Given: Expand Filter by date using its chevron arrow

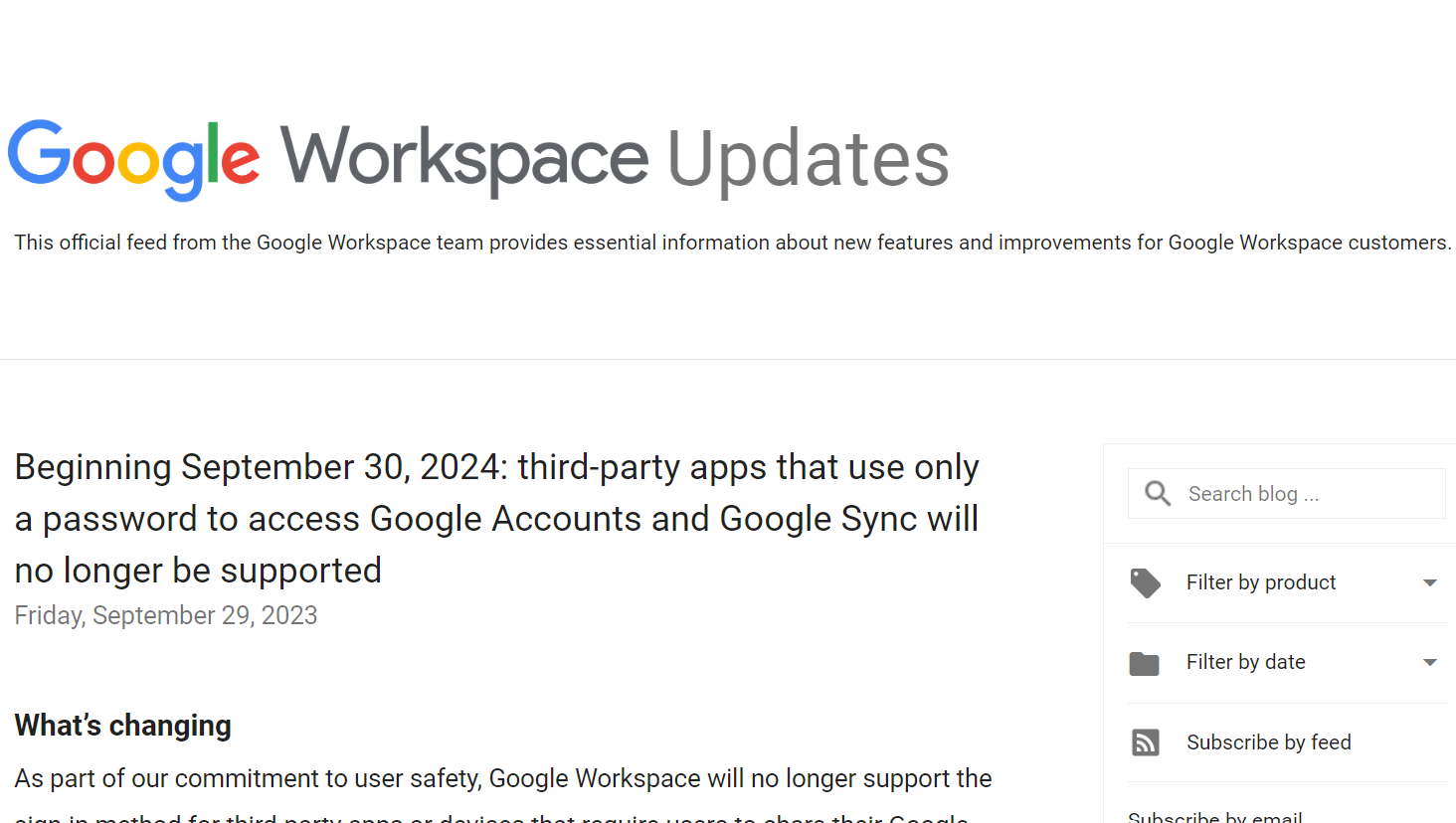Looking at the screenshot, I should coord(1430,662).
